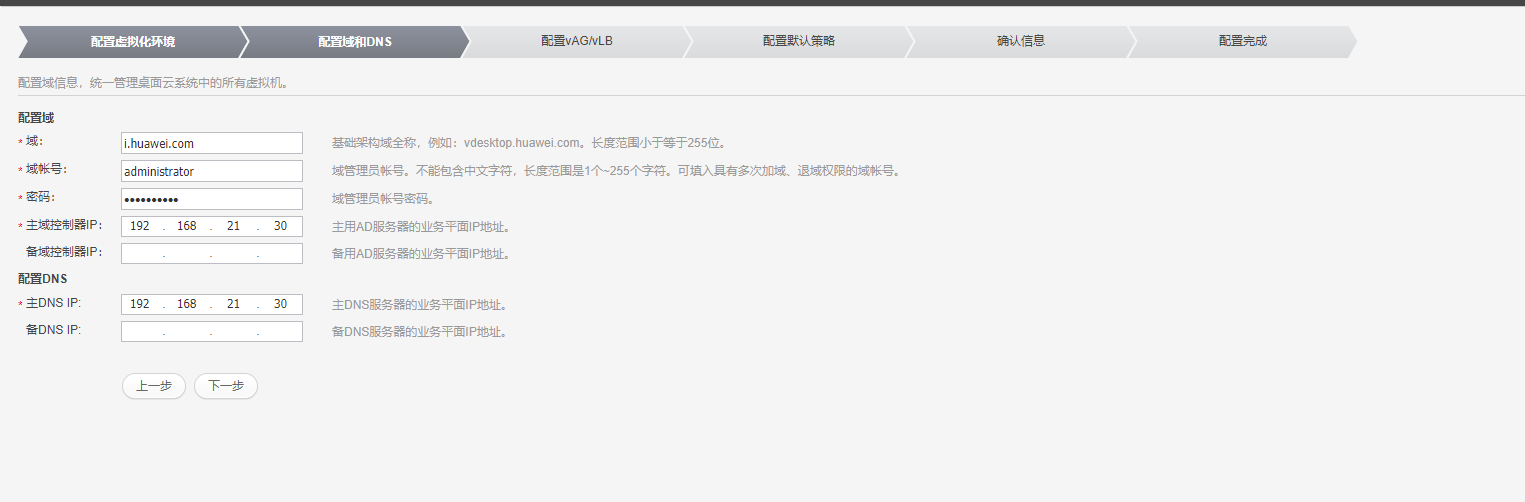Focus the 域 input containing i.huawei.com
This screenshot has height=502, width=1525.
pyautogui.click(x=212, y=143)
